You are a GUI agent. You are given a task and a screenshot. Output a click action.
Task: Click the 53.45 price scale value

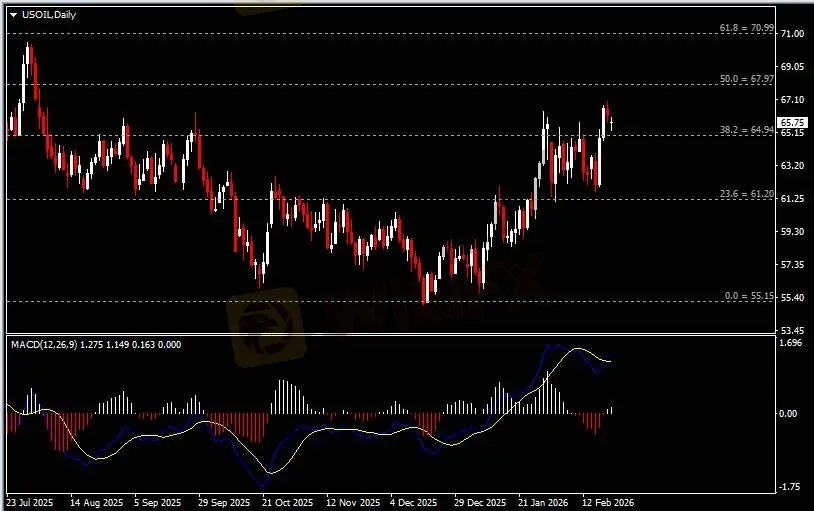792,330
